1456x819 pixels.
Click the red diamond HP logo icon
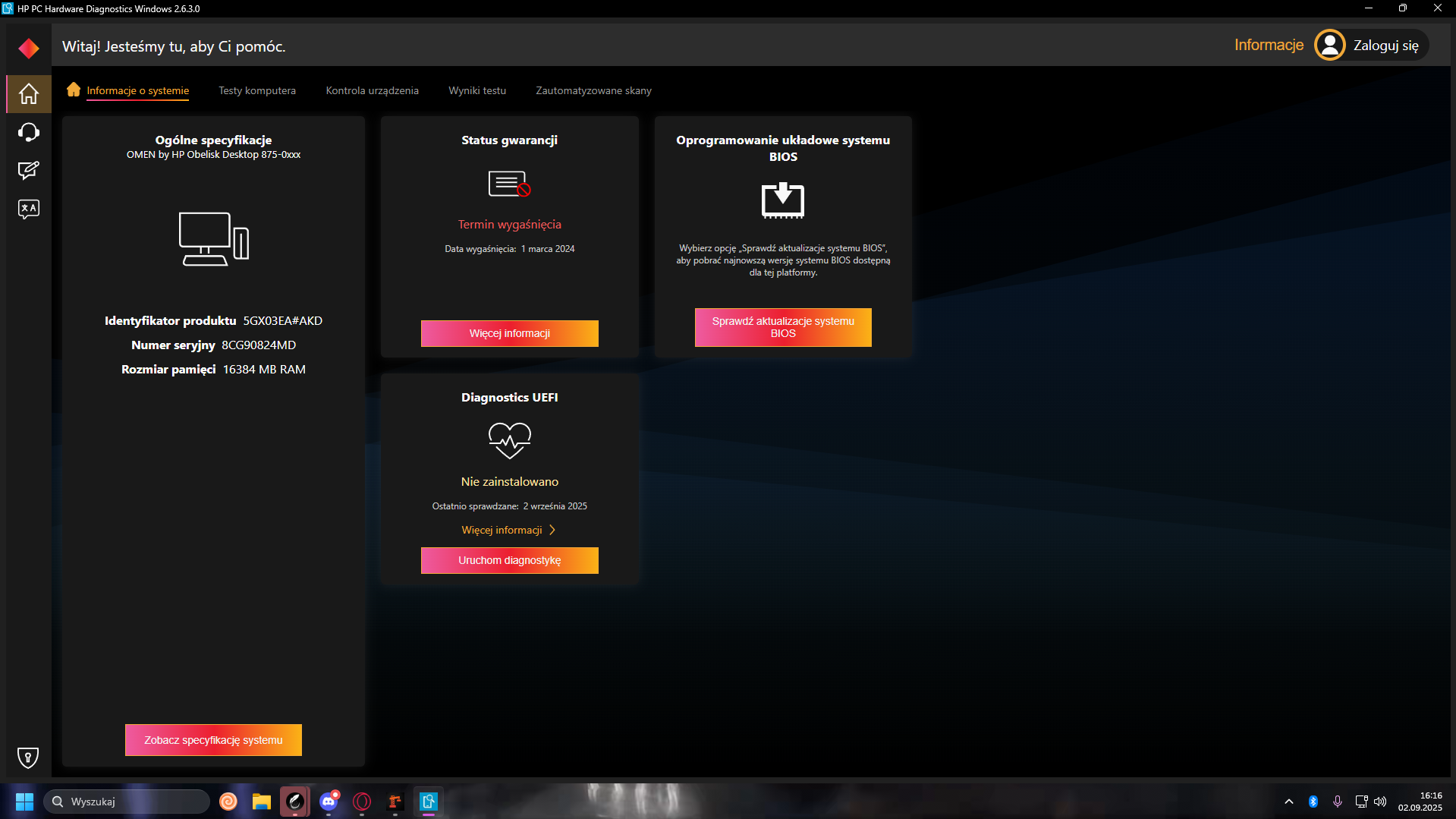(29, 48)
